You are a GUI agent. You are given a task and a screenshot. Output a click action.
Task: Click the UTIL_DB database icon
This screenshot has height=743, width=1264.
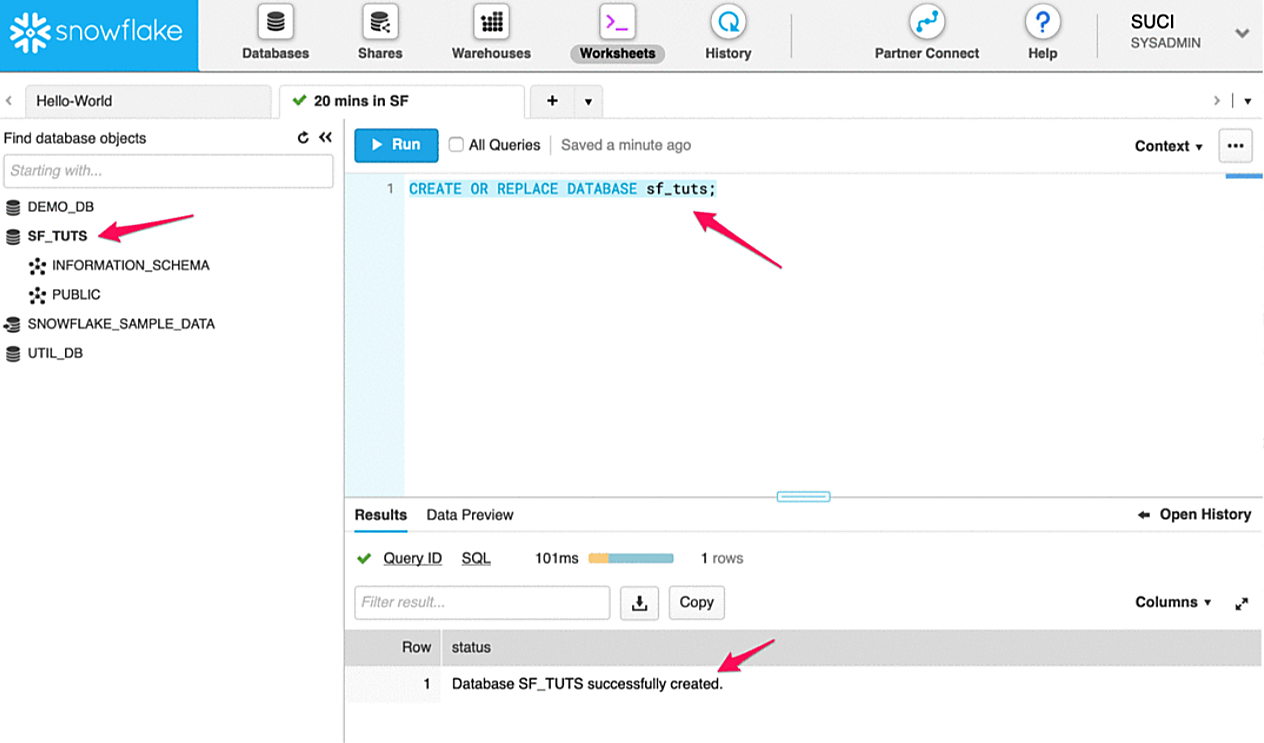click(x=13, y=354)
